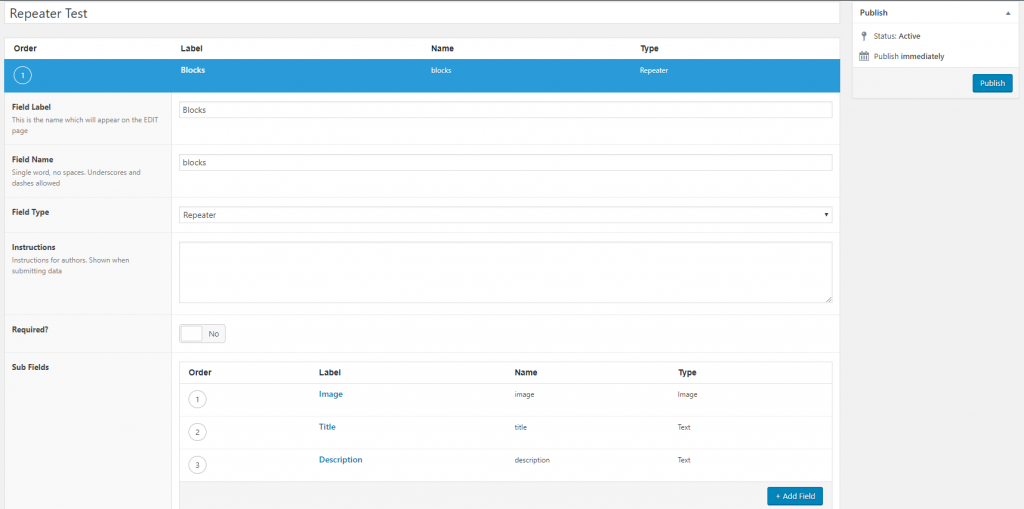This screenshot has height=509, width=1024.
Task: Click the pin icon next to Status
Action: tap(864, 36)
